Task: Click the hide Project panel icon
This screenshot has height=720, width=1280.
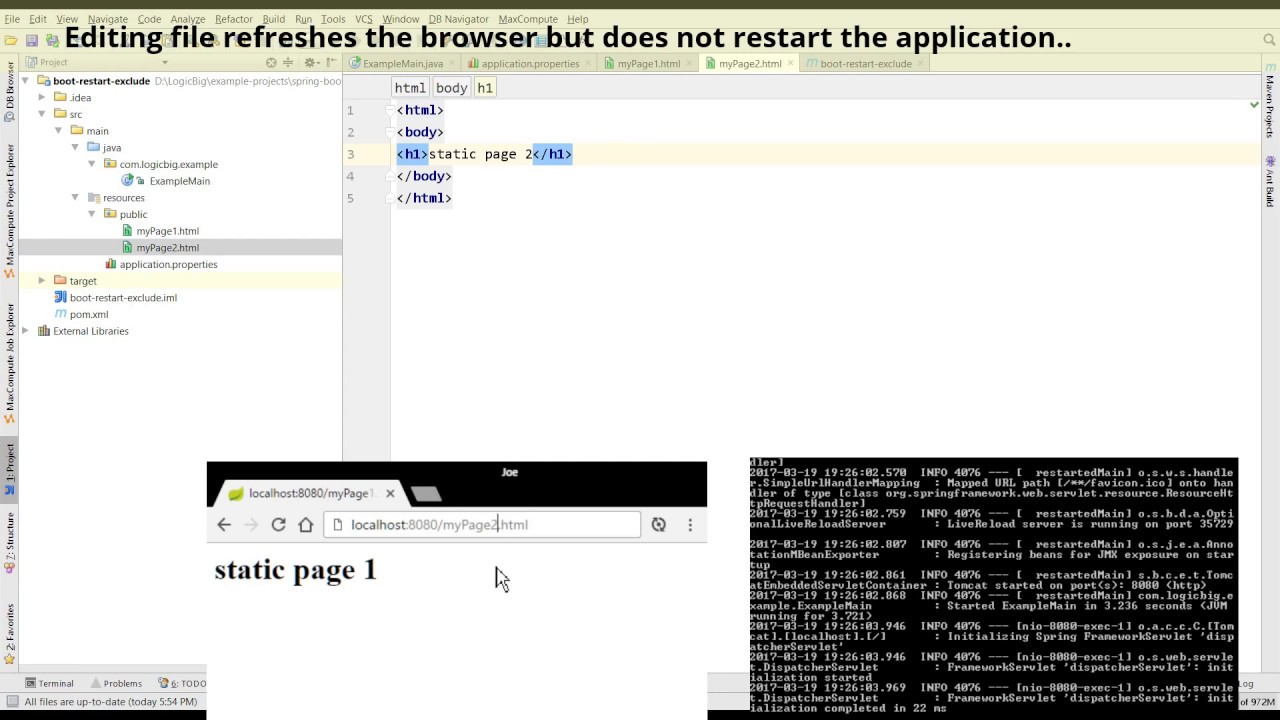Action: (x=330, y=63)
